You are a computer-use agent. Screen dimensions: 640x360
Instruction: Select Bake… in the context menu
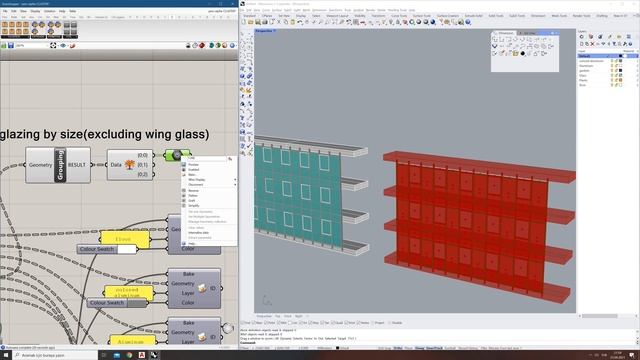tap(192, 175)
